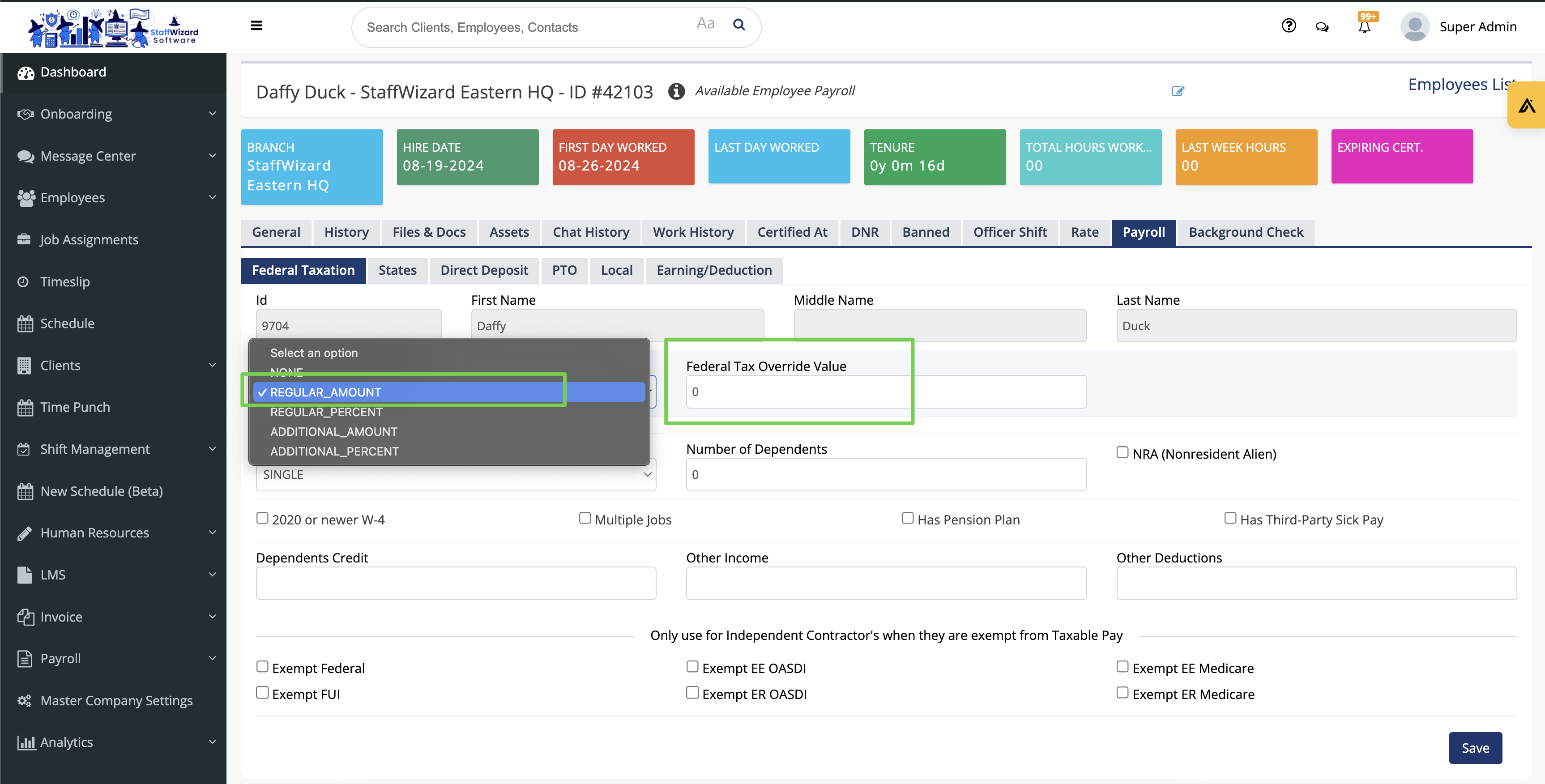Open the Earning/Deduction sub-tab
The height and width of the screenshot is (784, 1545).
(x=714, y=271)
